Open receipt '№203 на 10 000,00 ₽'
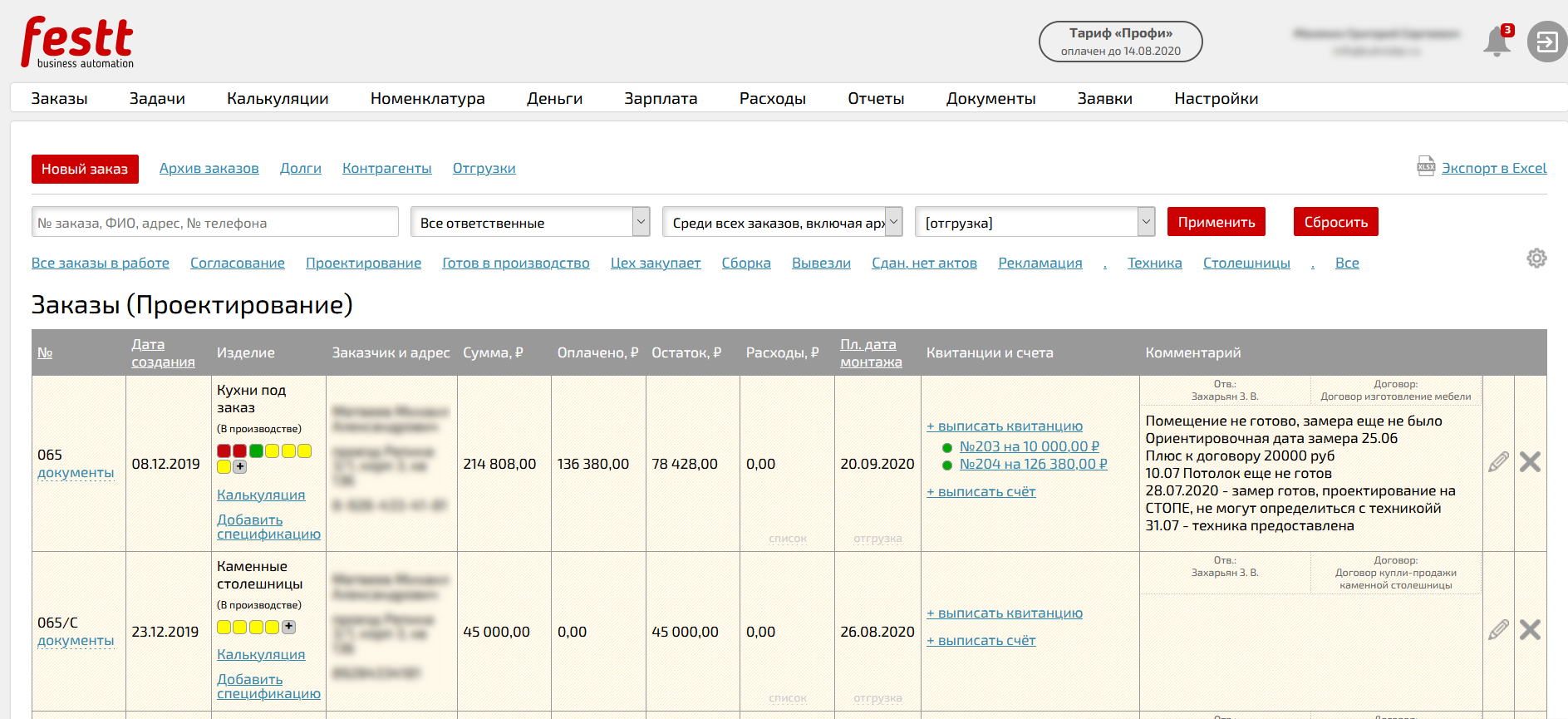The height and width of the screenshot is (719, 1568). 1029,446
